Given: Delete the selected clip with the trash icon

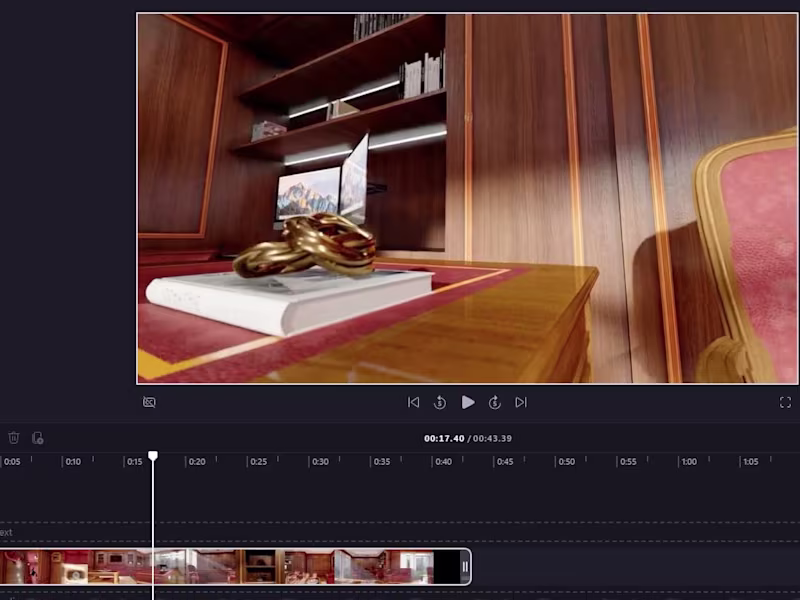Looking at the screenshot, I should click(13, 438).
